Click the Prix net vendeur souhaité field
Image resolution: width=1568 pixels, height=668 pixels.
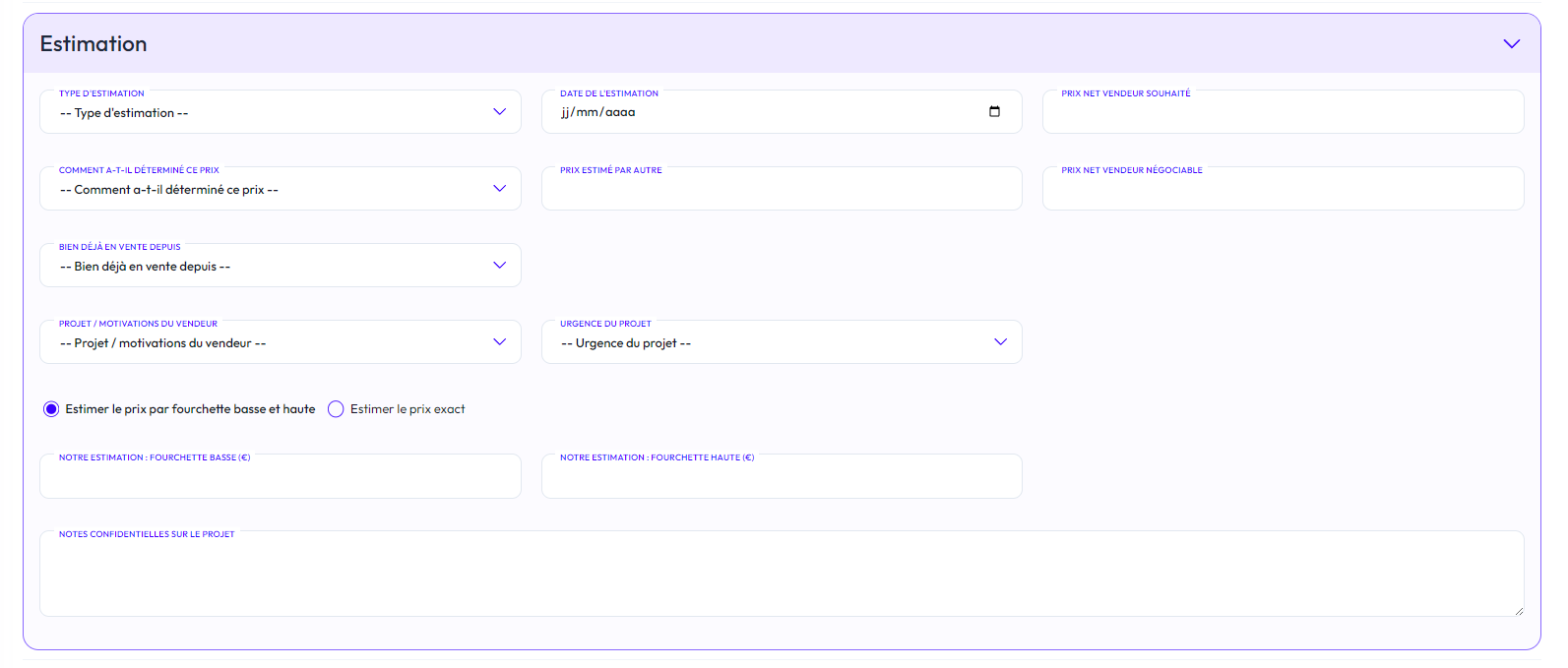(x=1282, y=114)
